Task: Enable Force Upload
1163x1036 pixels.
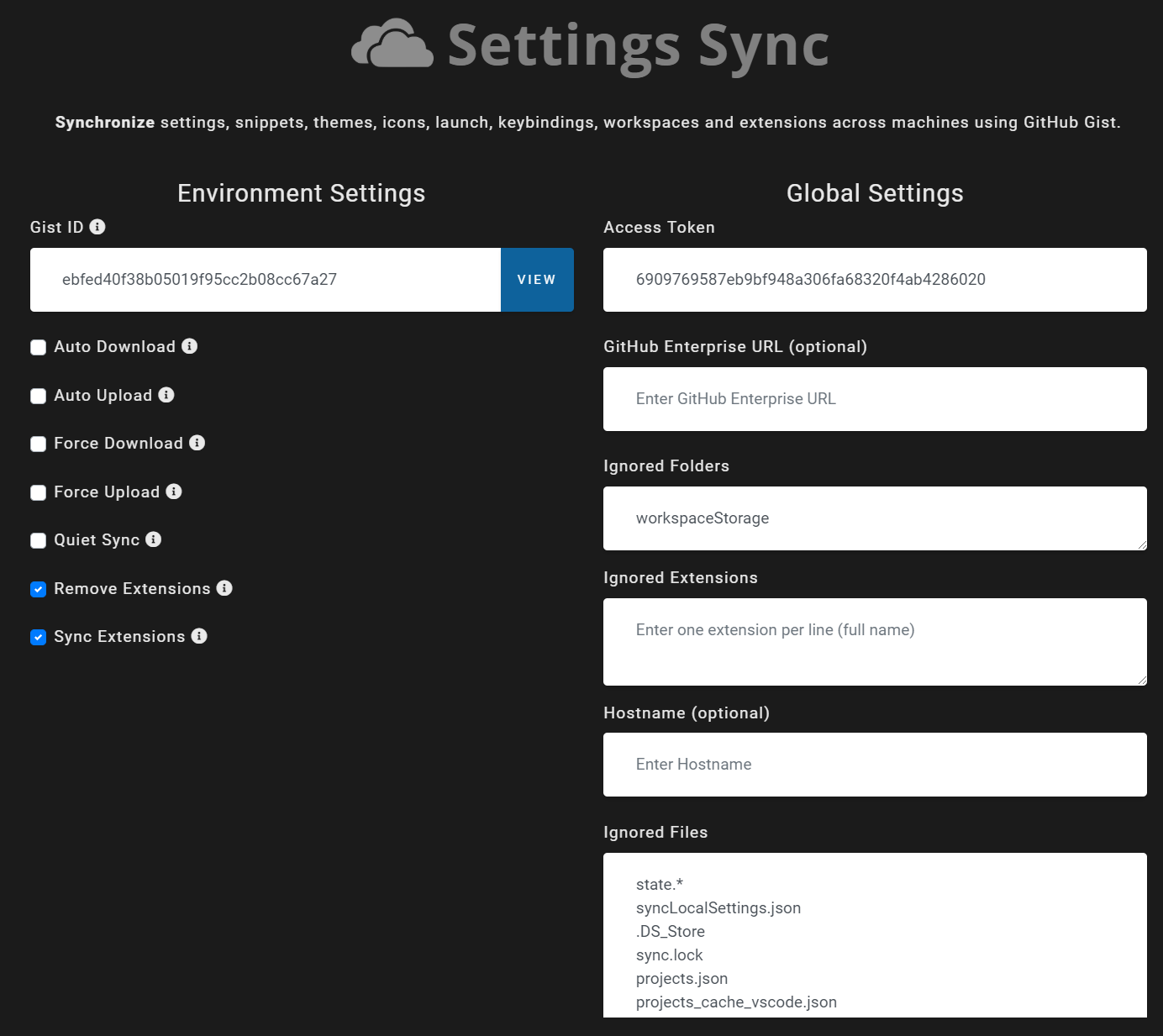Action: click(x=38, y=492)
